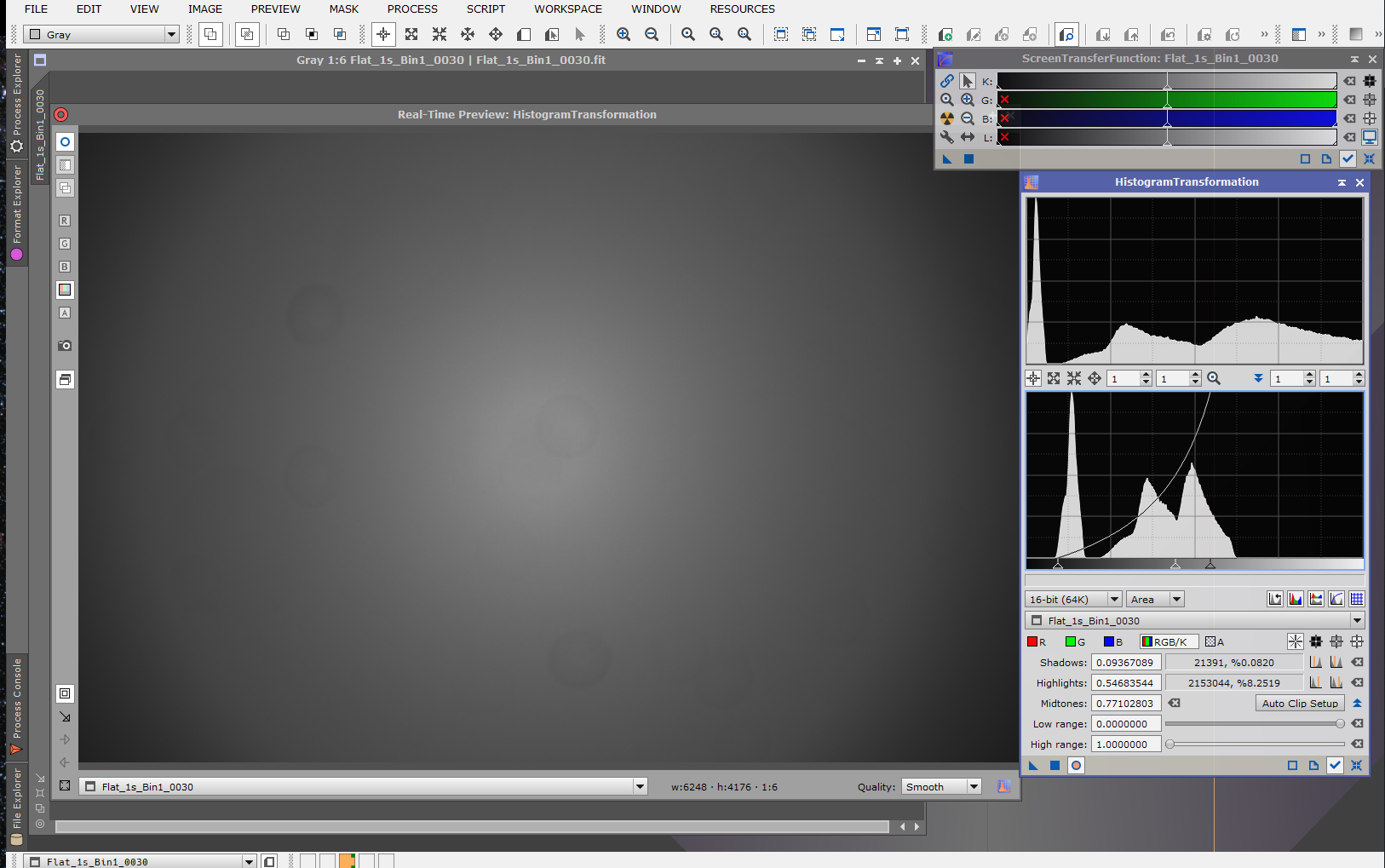Open the Flat_1s_Bin1_0030 target view dropdown

(1194, 621)
